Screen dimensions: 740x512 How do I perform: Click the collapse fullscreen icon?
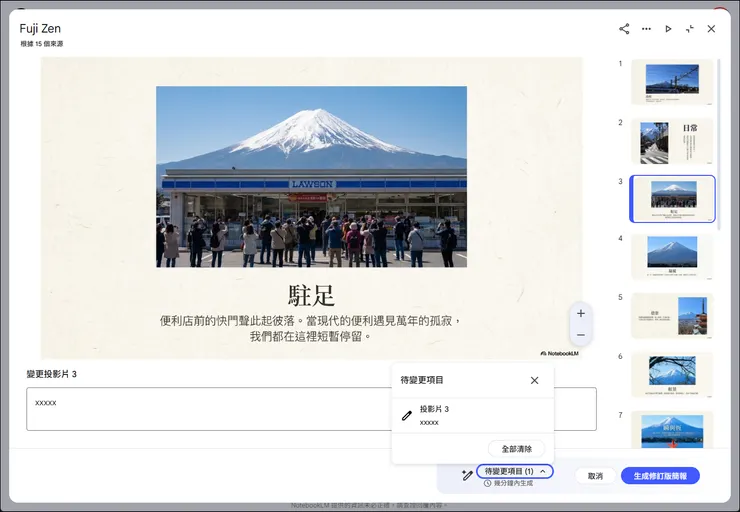(690, 29)
